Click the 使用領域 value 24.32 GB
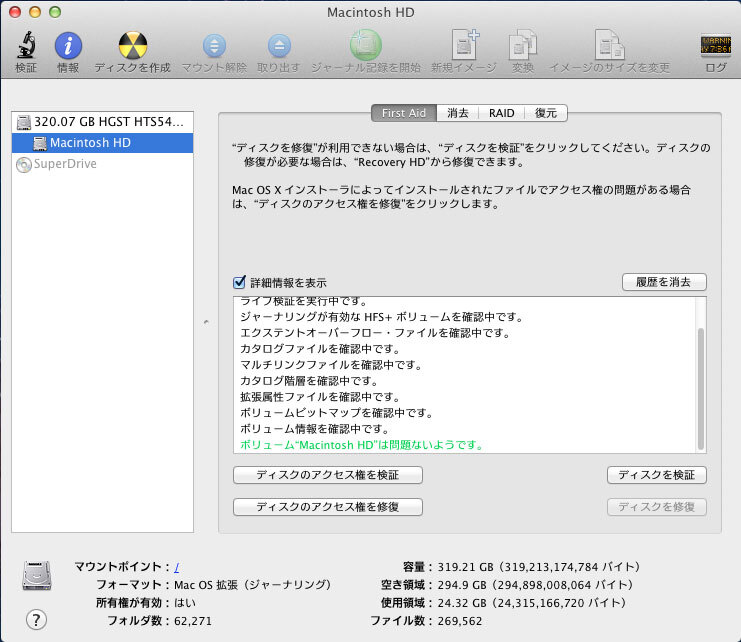The width and height of the screenshot is (741, 642). pyautogui.click(x=532, y=603)
